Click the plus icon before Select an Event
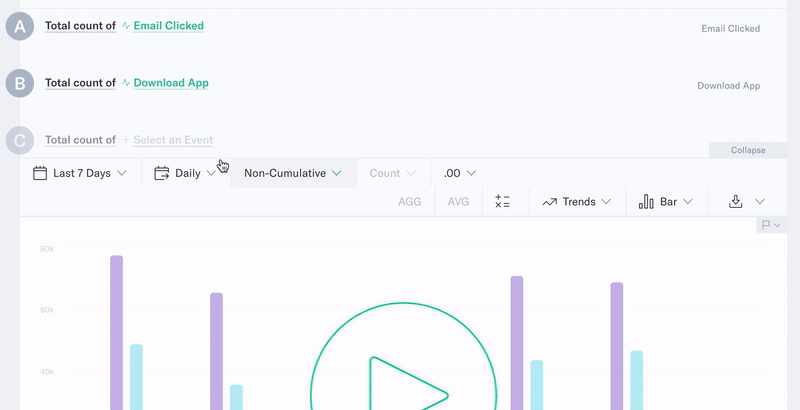This screenshot has height=410, width=800. point(126,140)
